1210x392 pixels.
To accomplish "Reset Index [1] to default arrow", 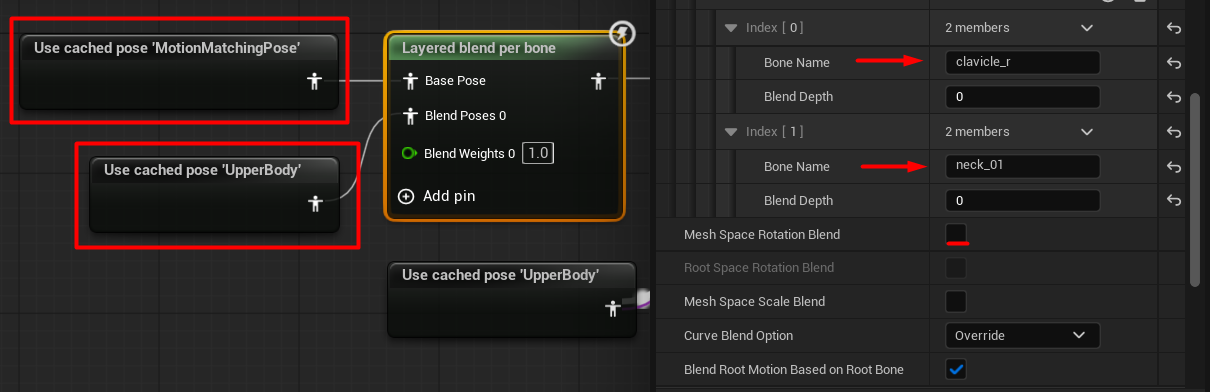I will (x=1174, y=132).
